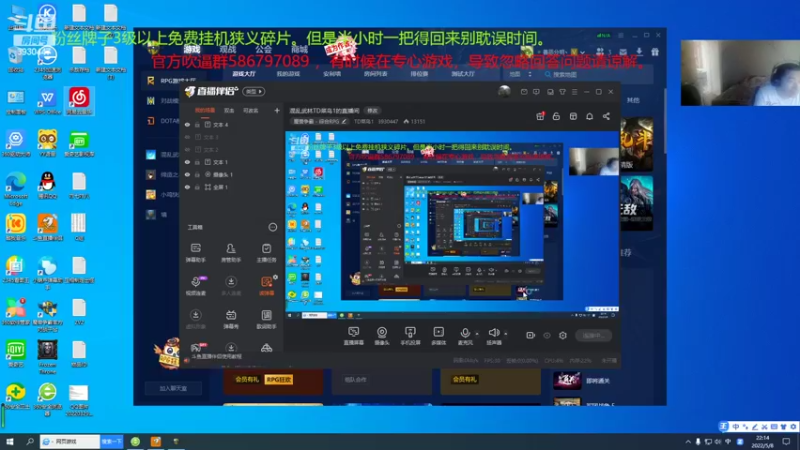This screenshot has width=800, height=450.
Task: Open the skin (shirt) icon in 直播伴侣 title bar
Action: pos(562,92)
